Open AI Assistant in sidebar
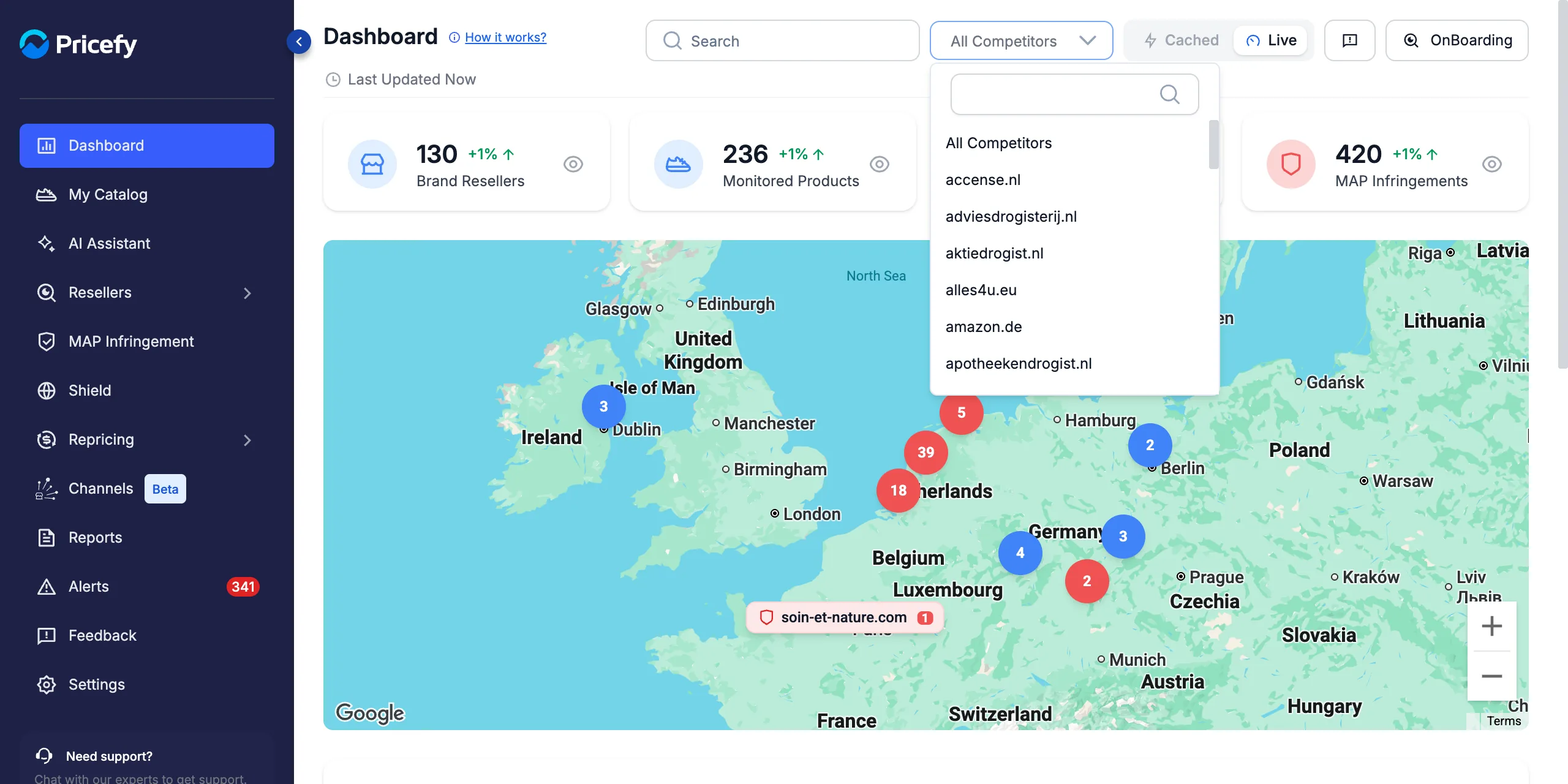Viewport: 1568px width, 784px height. coord(147,244)
